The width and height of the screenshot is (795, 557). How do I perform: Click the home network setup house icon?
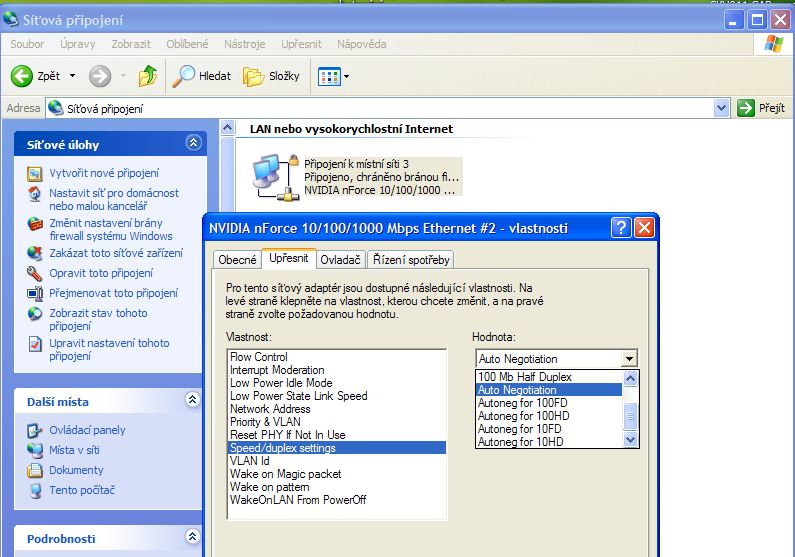[34, 194]
